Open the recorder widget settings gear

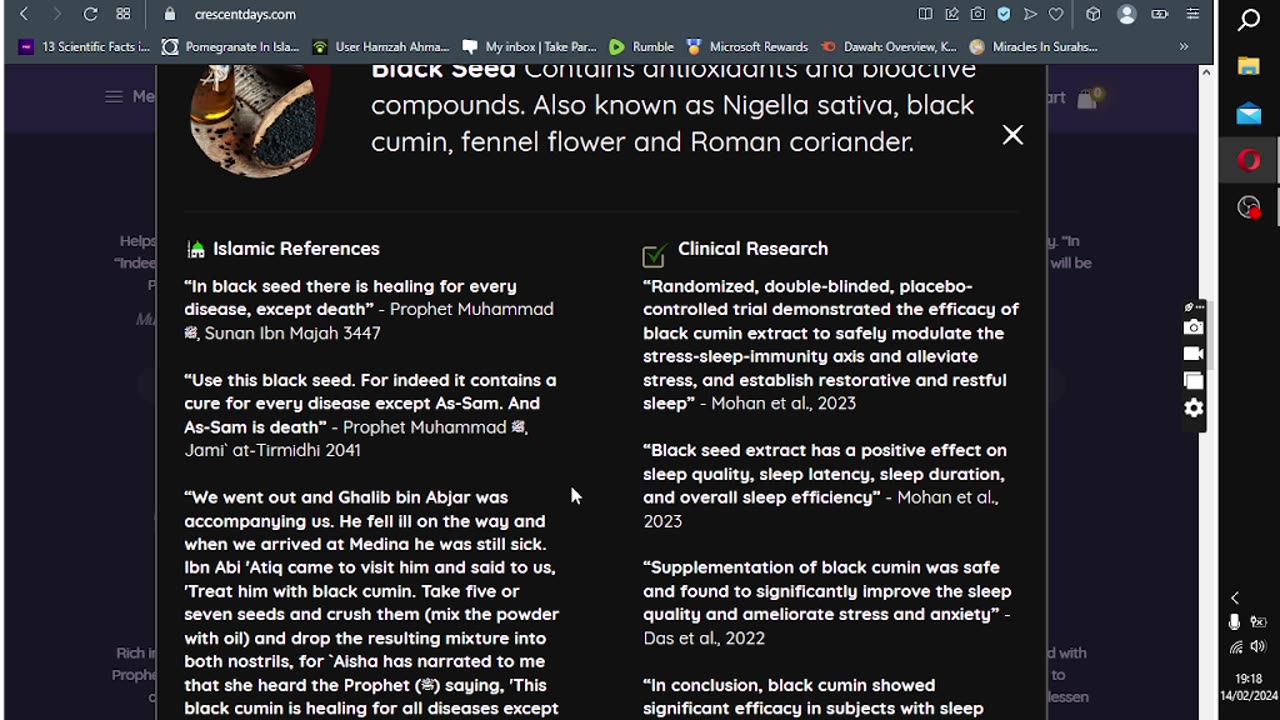pos(1193,408)
